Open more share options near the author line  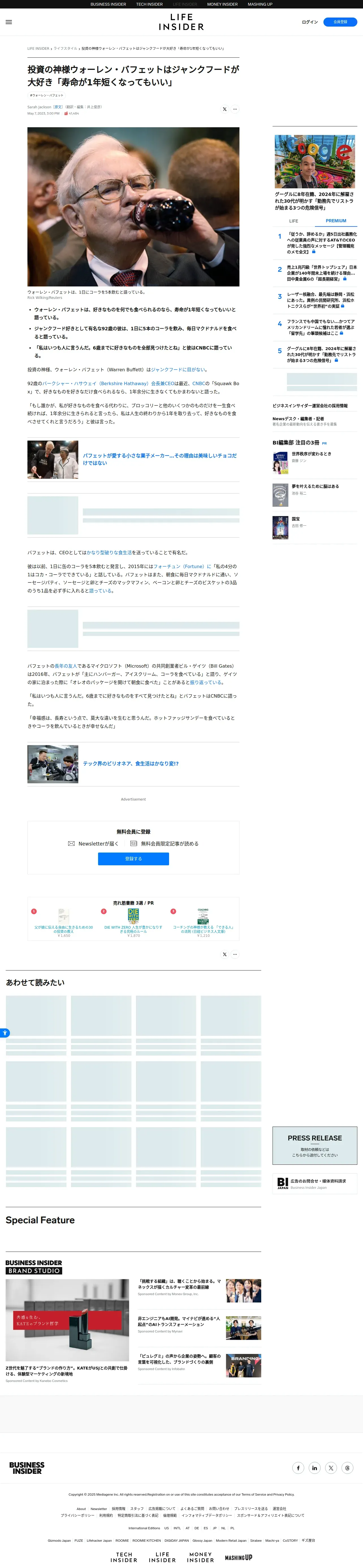click(x=235, y=109)
